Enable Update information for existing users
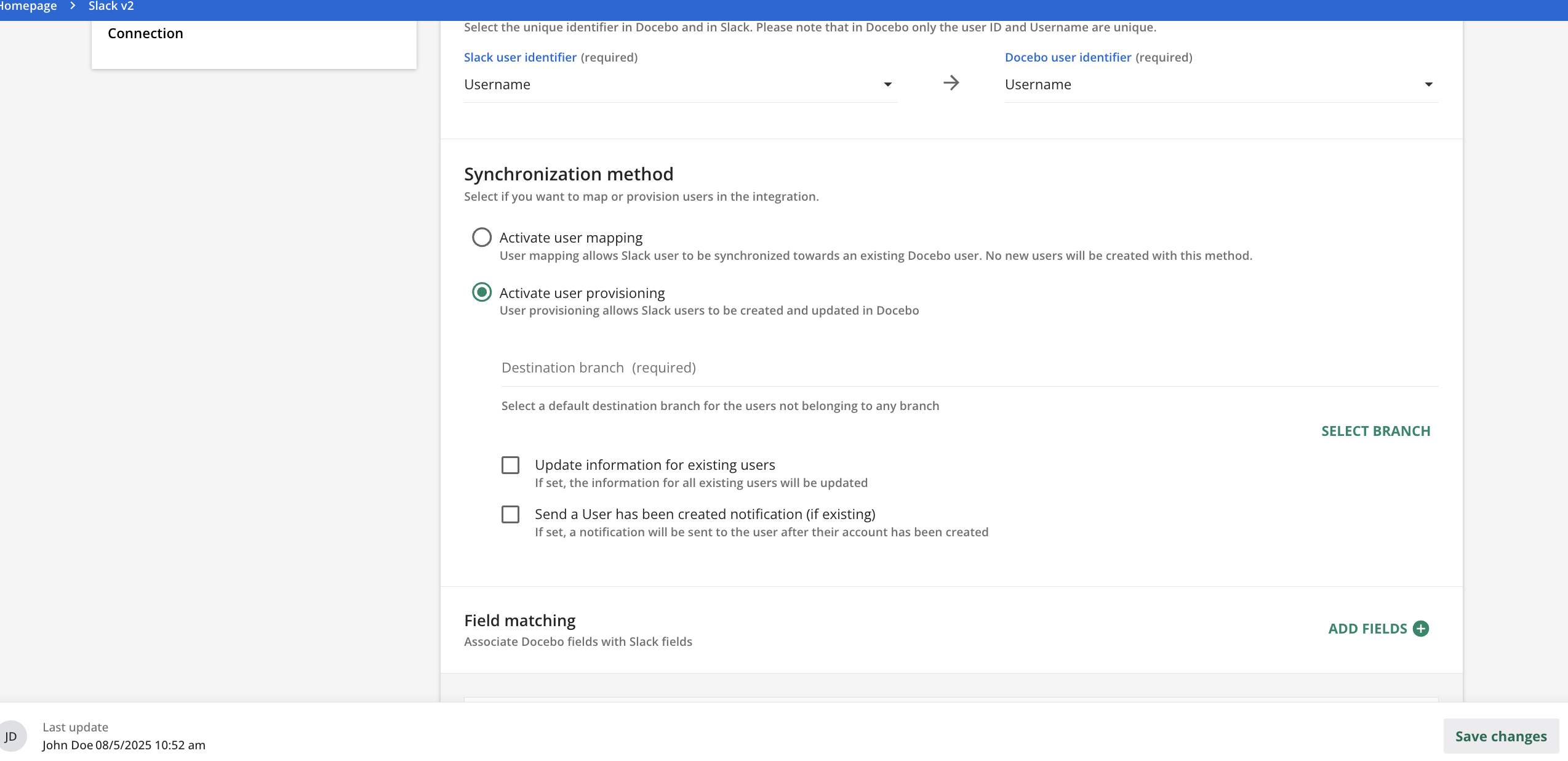The image size is (1568, 761). [511, 465]
